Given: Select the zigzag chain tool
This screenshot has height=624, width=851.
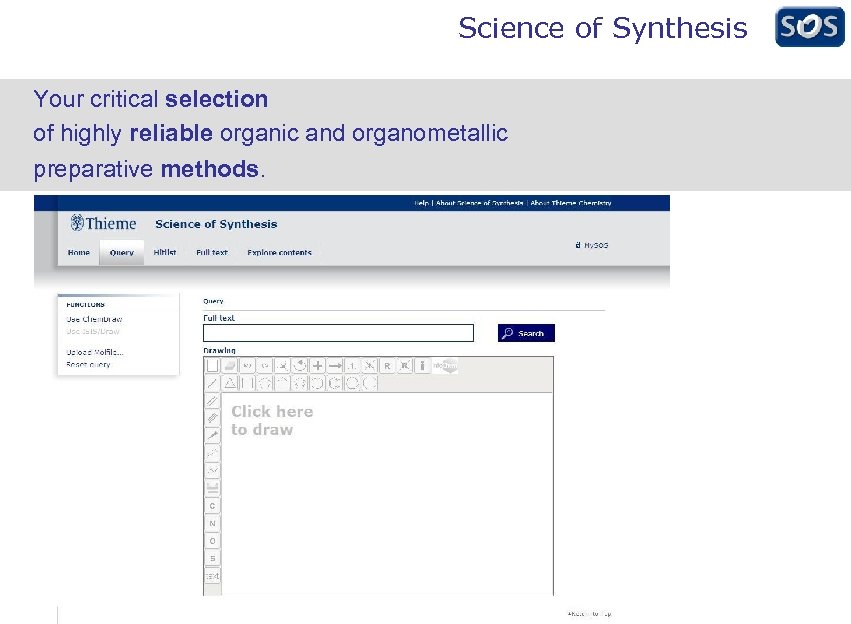Looking at the screenshot, I should [212, 470].
